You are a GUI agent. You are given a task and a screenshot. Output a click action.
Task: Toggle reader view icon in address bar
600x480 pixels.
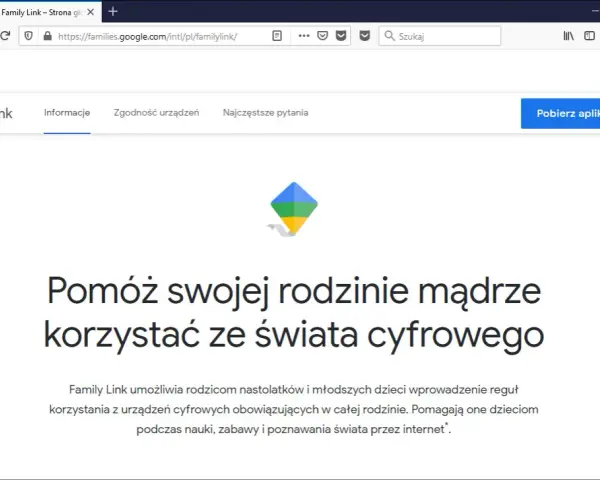277,36
